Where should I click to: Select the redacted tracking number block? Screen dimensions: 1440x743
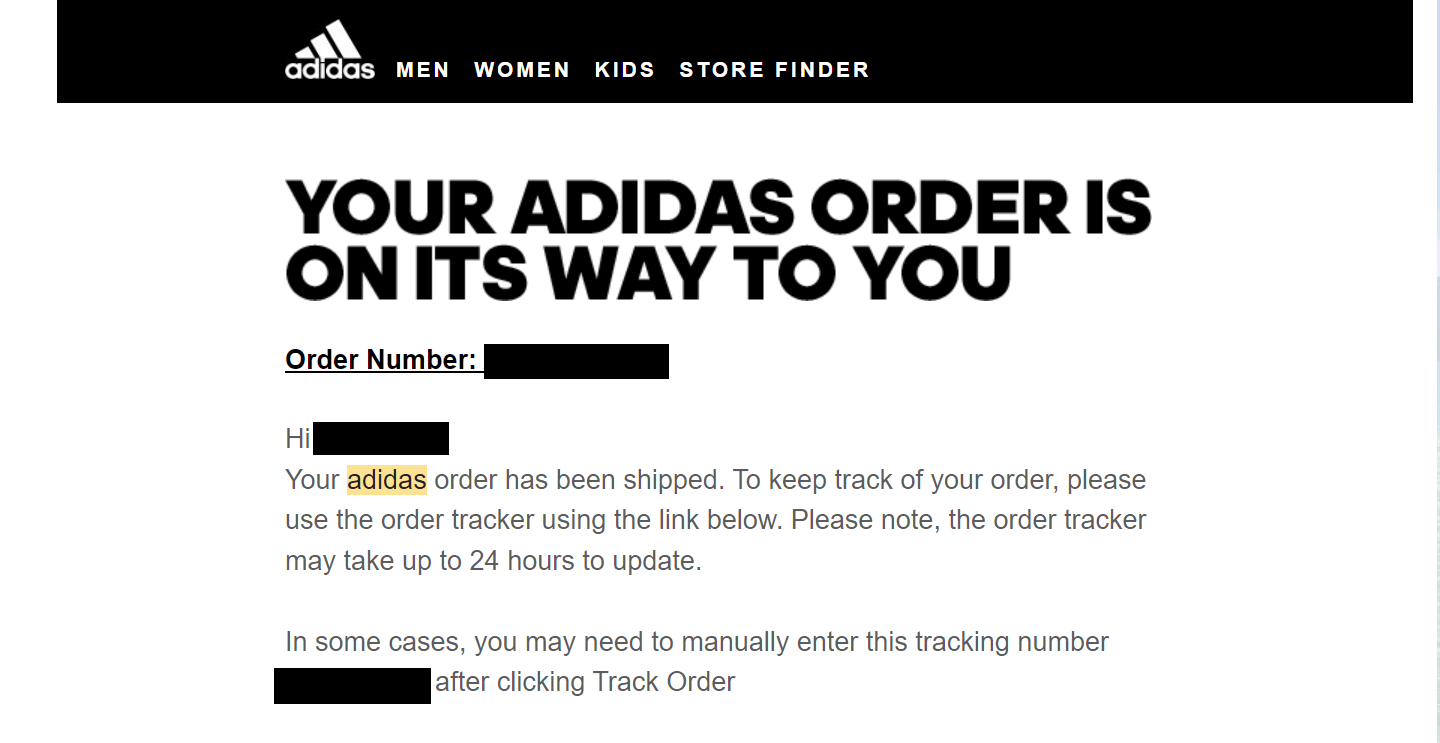(352, 686)
